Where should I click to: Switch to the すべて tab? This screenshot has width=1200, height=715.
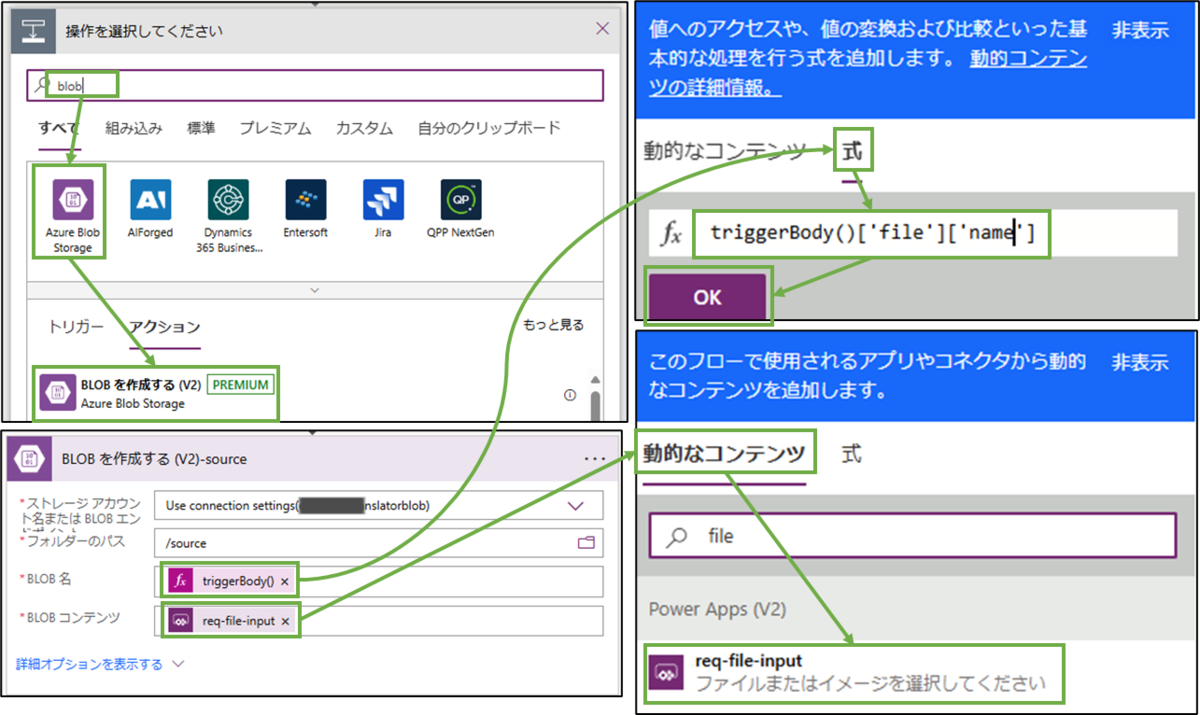coord(60,128)
